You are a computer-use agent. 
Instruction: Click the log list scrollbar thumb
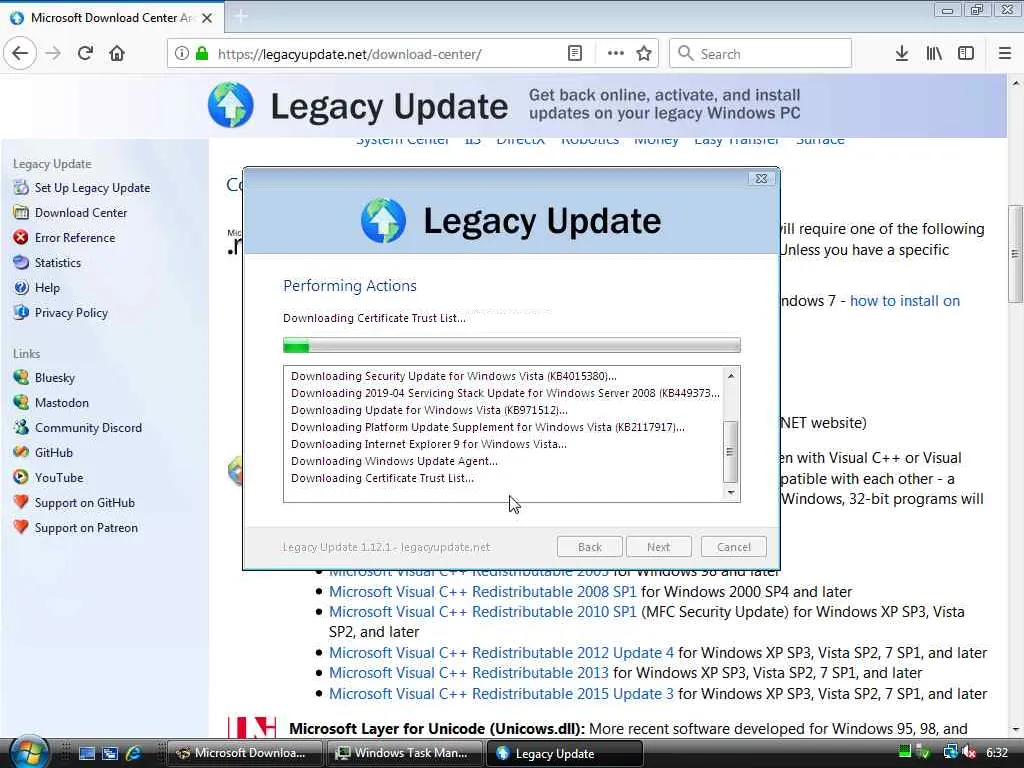point(730,451)
